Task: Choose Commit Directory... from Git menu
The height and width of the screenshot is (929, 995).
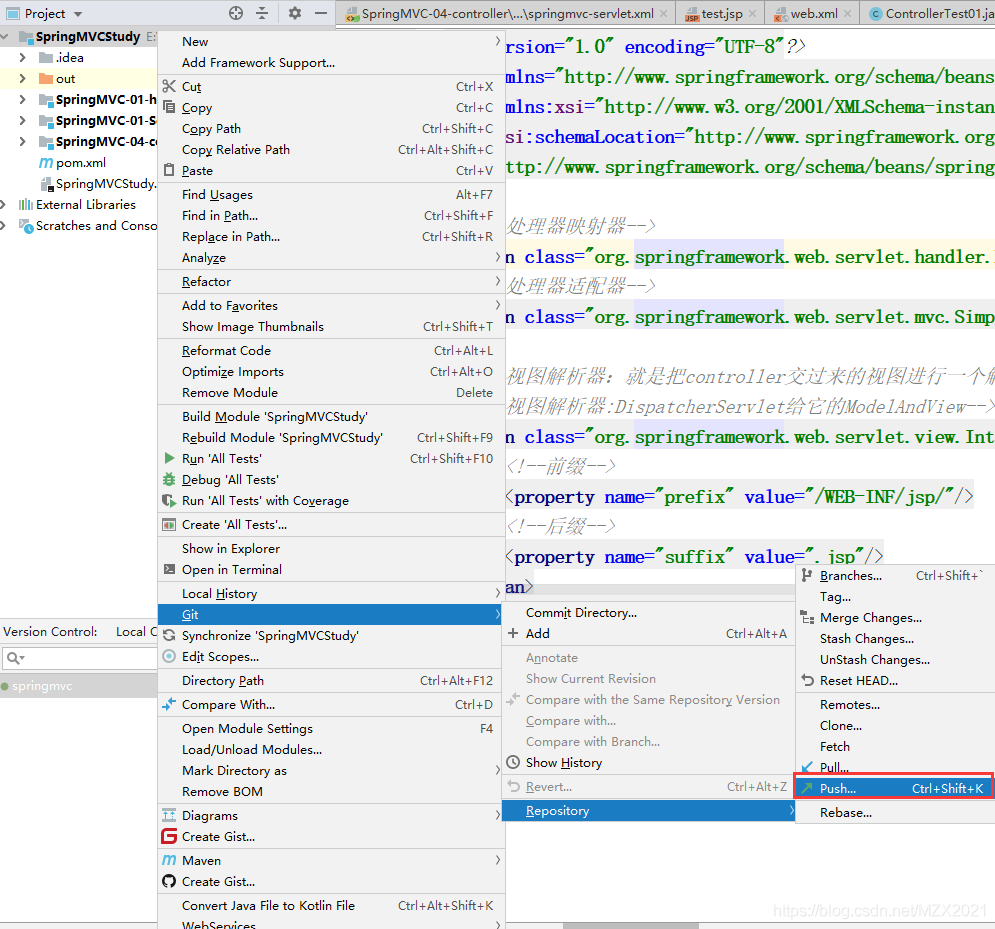Action: 581,613
